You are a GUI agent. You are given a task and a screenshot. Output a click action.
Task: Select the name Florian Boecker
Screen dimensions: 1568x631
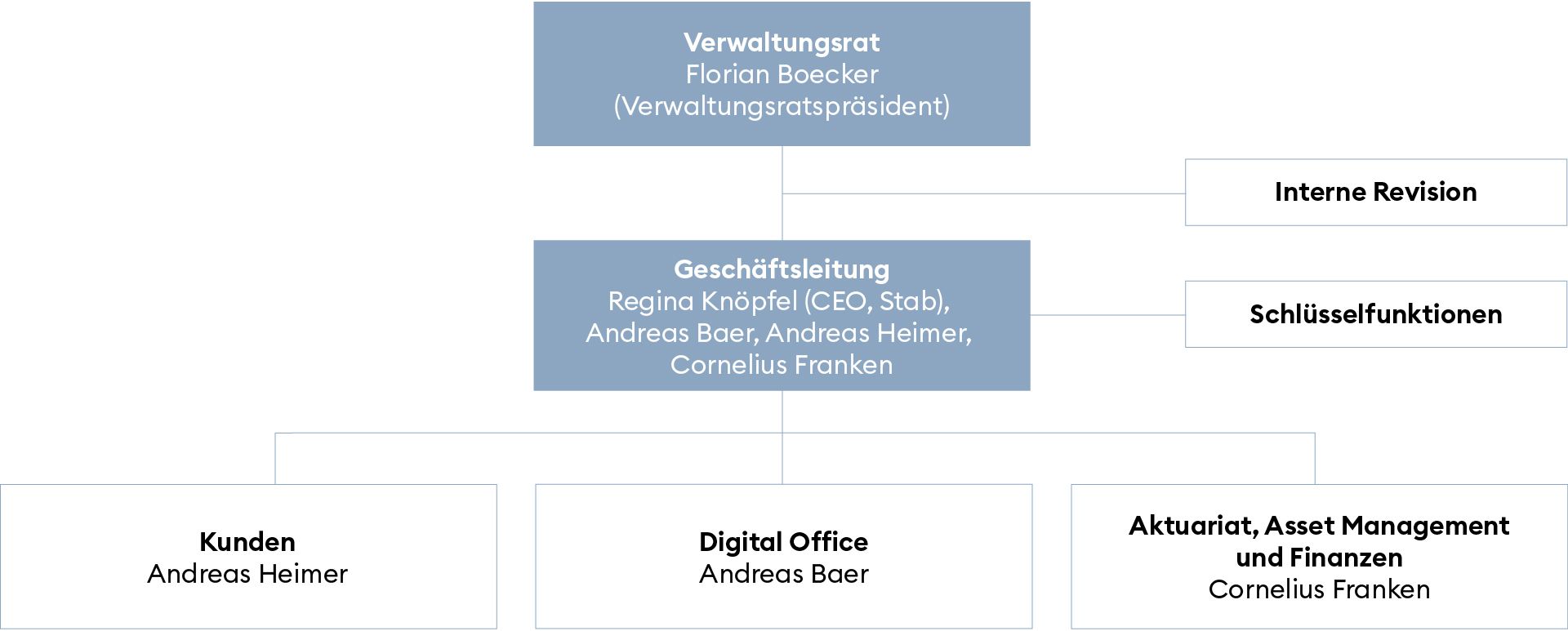[782, 74]
